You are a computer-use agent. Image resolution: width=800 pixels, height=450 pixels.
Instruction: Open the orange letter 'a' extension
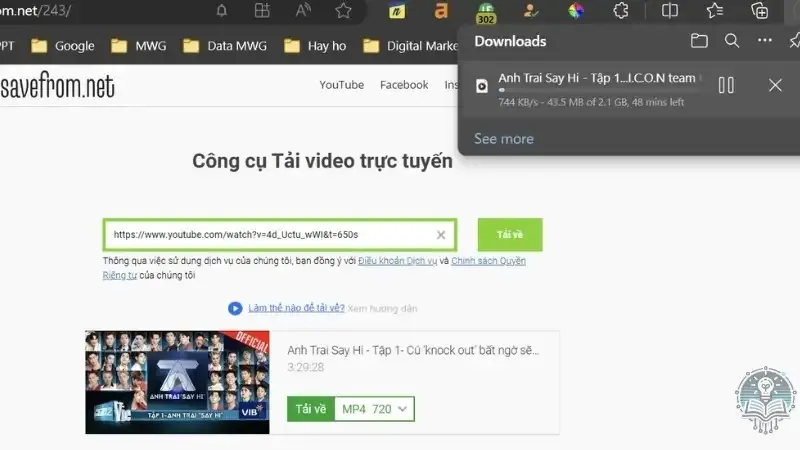tap(441, 11)
